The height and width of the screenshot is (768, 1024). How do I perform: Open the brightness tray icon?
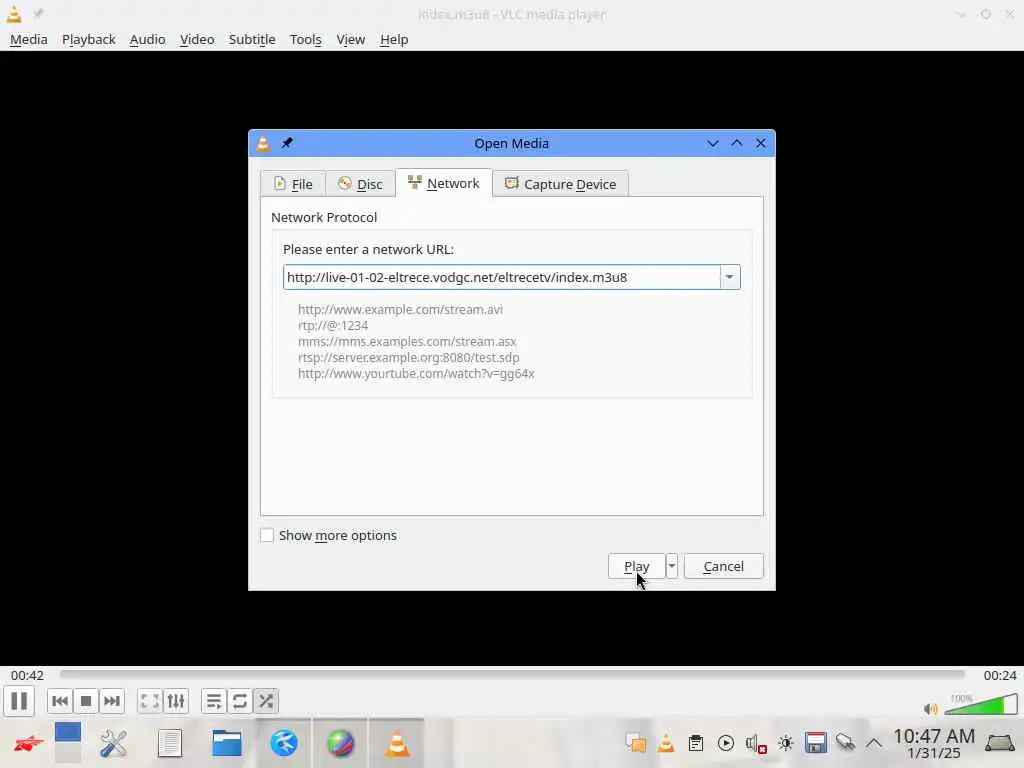pyautogui.click(x=786, y=743)
